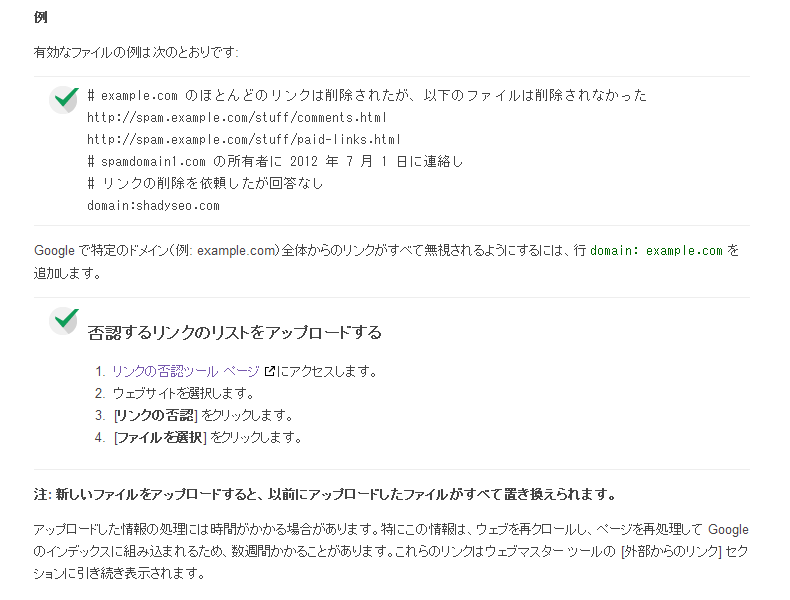This screenshot has width=790, height=600.
Task: Click the text 外部からのリンク in last paragraph
Action: pos(673,551)
